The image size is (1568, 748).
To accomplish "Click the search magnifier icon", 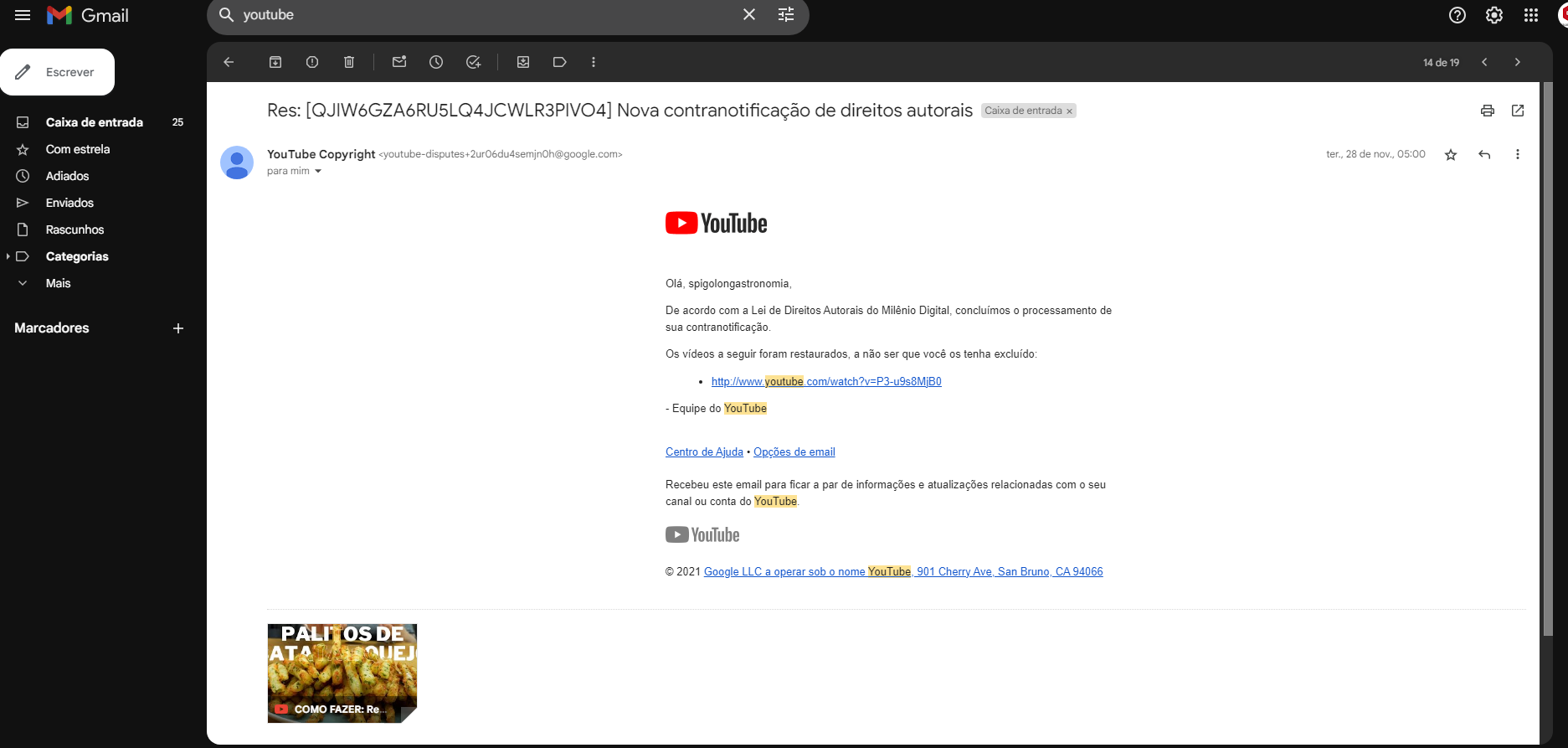I will [x=226, y=15].
